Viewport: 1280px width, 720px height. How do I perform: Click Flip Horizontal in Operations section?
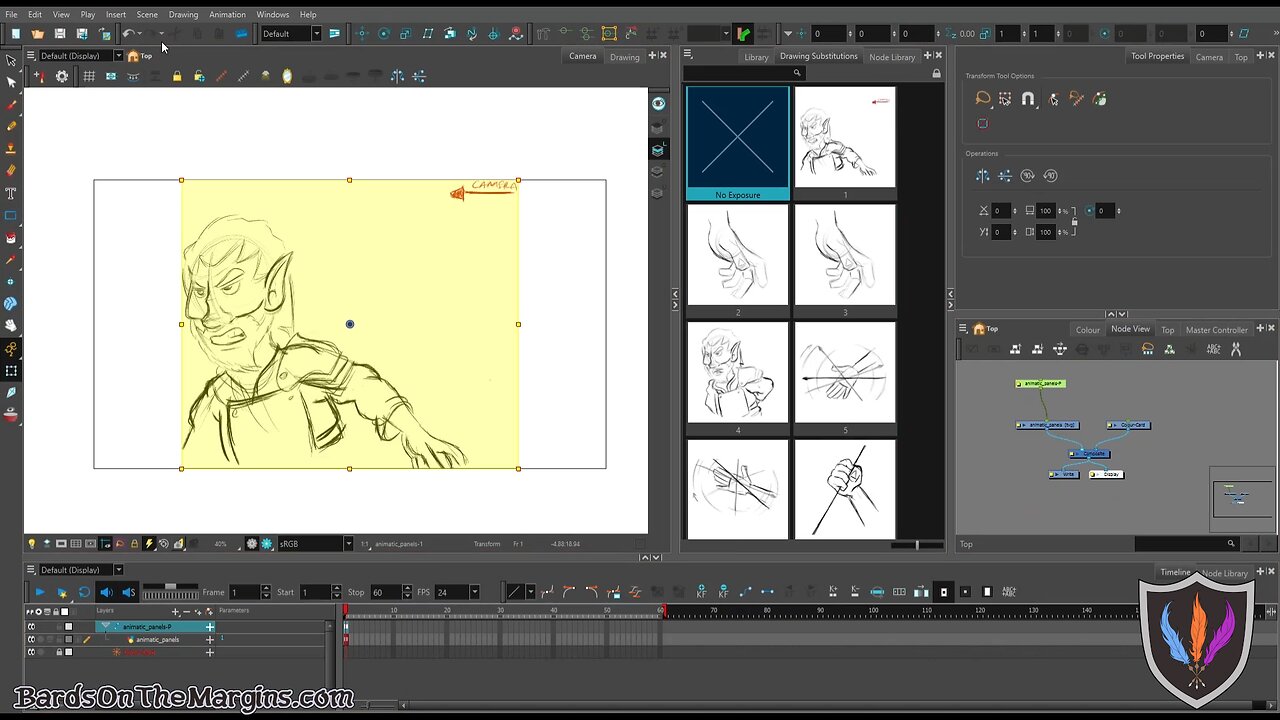click(x=983, y=176)
